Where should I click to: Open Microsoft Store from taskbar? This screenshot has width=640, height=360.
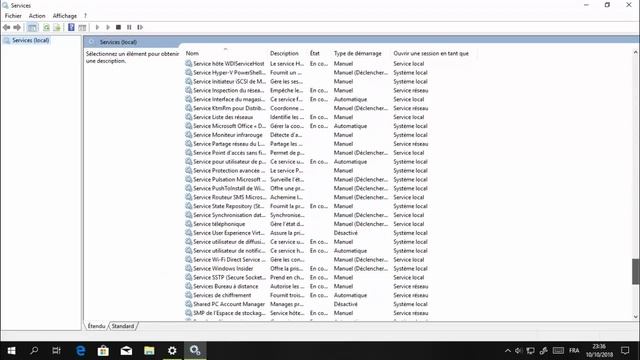pyautogui.click(x=103, y=351)
